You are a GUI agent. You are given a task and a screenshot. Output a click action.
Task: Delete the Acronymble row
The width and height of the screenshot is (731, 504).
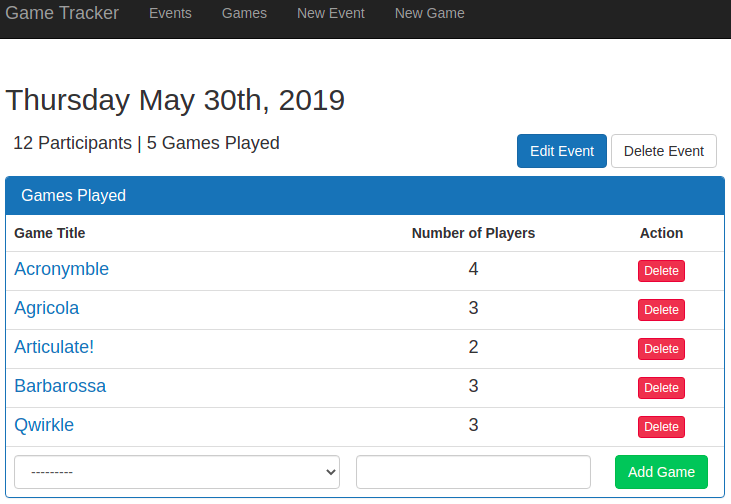pos(661,271)
